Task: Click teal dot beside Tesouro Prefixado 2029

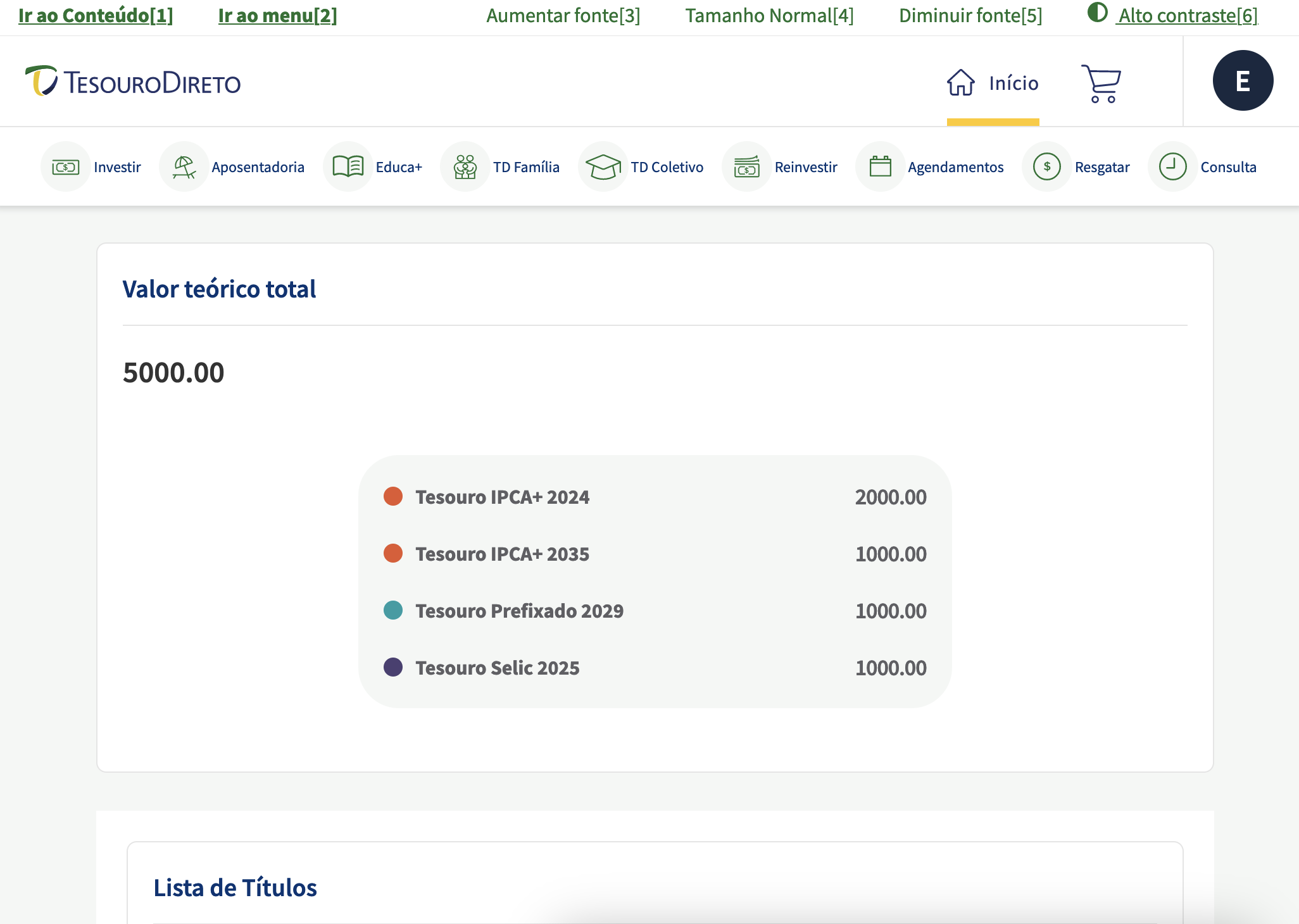Action: pyautogui.click(x=393, y=610)
